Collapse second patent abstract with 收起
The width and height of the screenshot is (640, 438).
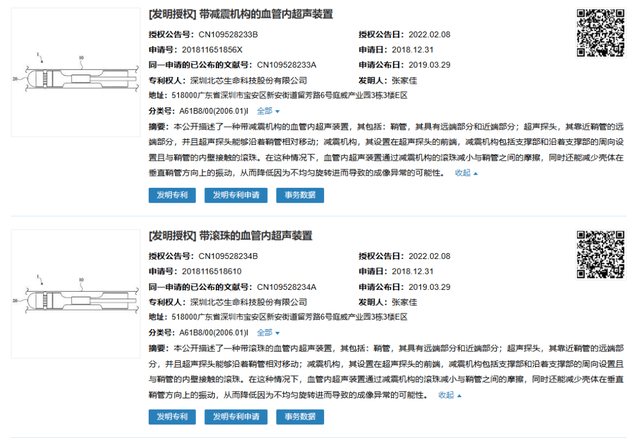tap(450, 395)
